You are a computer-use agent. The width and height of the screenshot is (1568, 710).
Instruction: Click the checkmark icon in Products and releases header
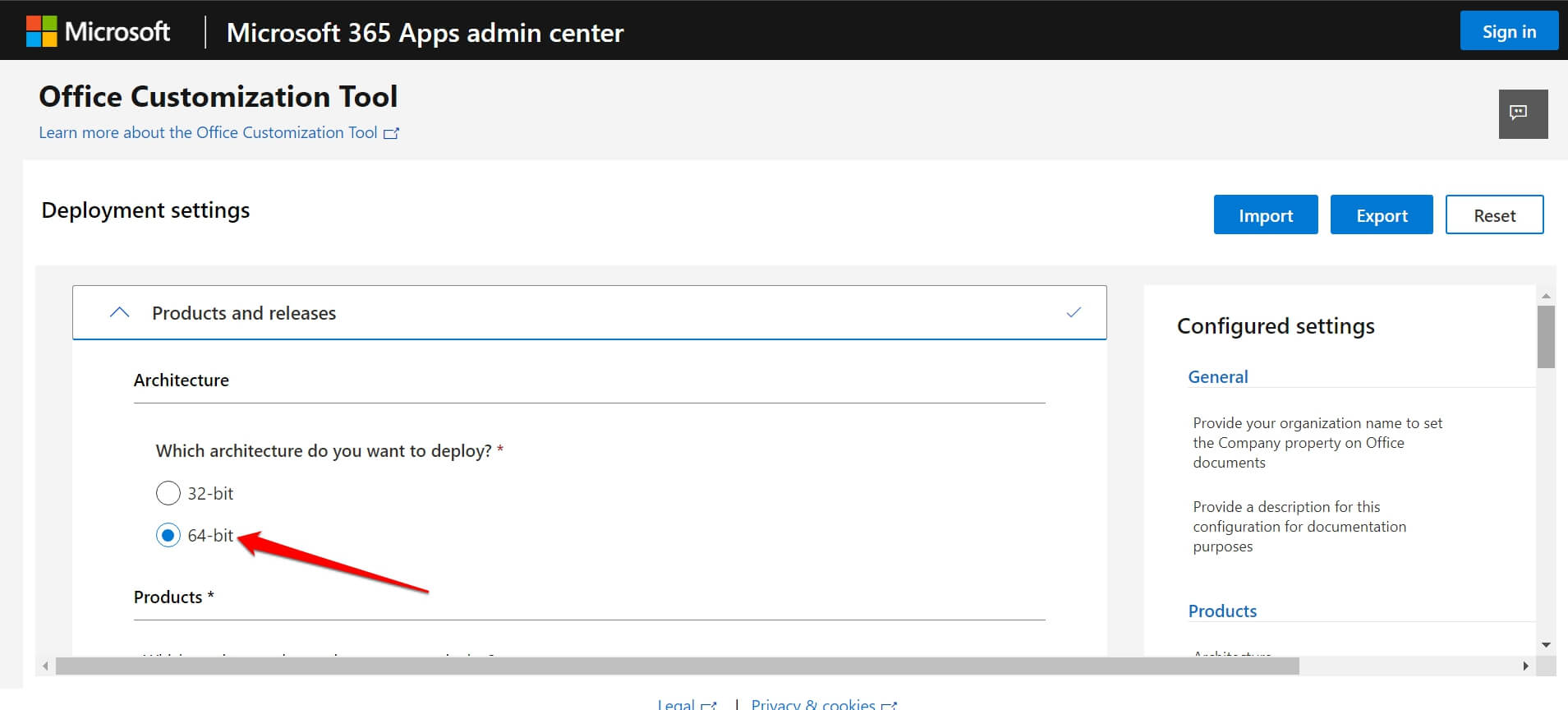pyautogui.click(x=1074, y=312)
